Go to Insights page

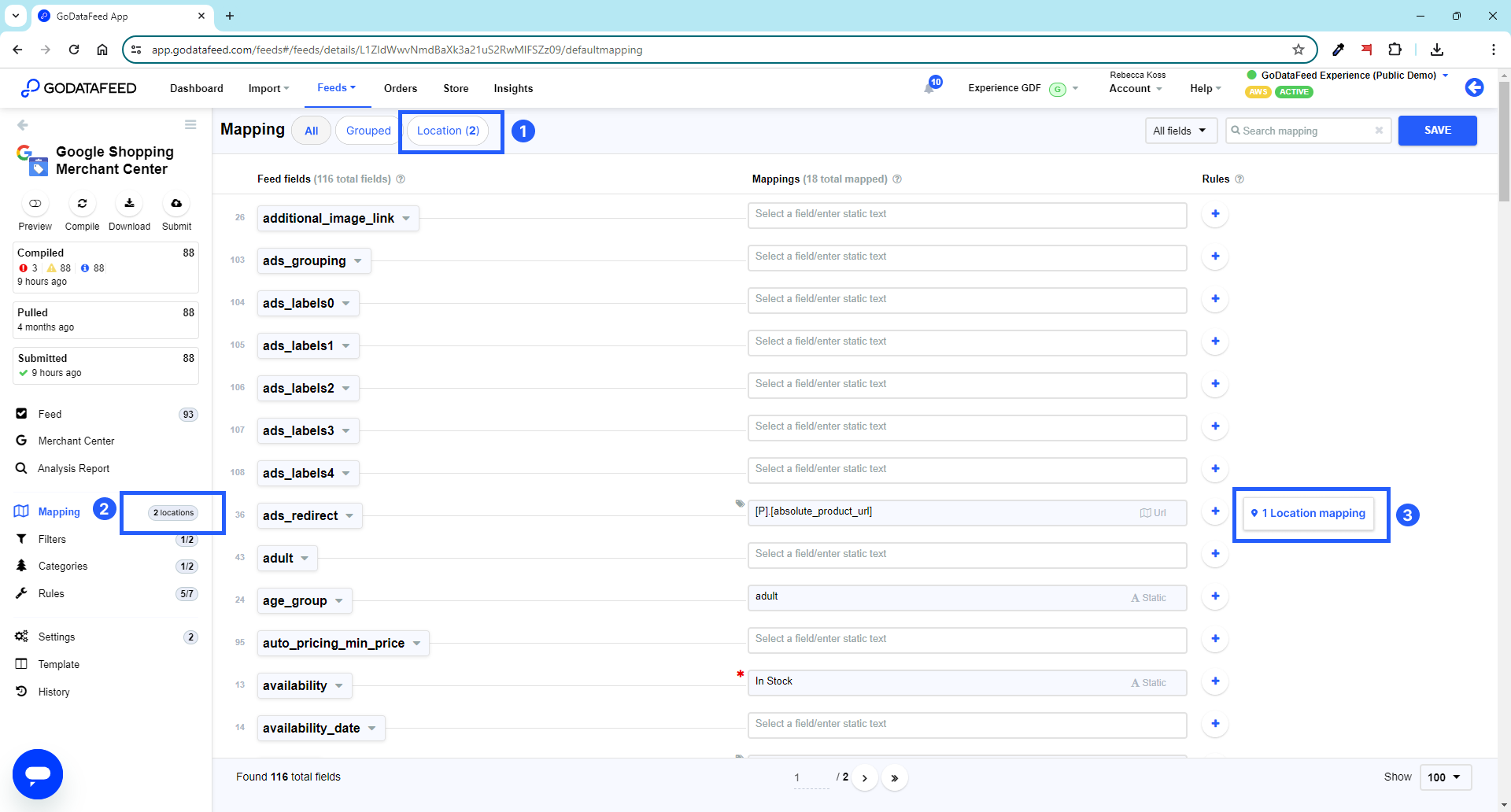tap(513, 89)
